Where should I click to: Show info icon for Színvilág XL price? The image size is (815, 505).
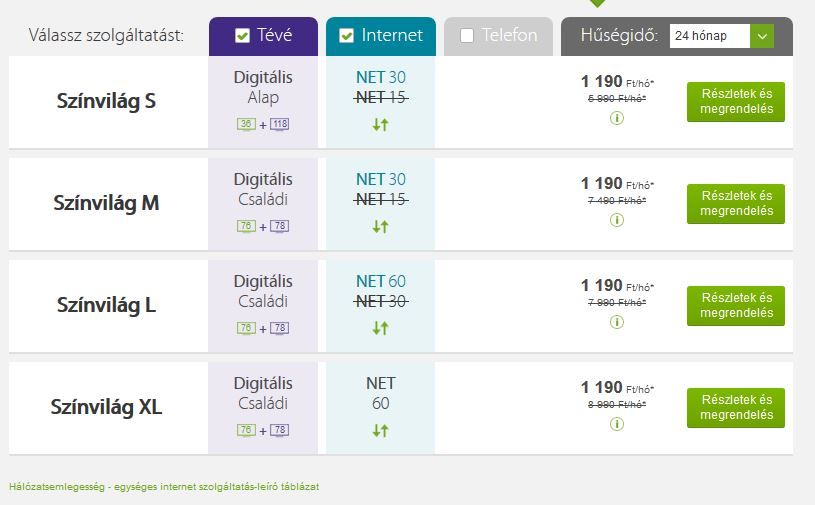(x=616, y=424)
